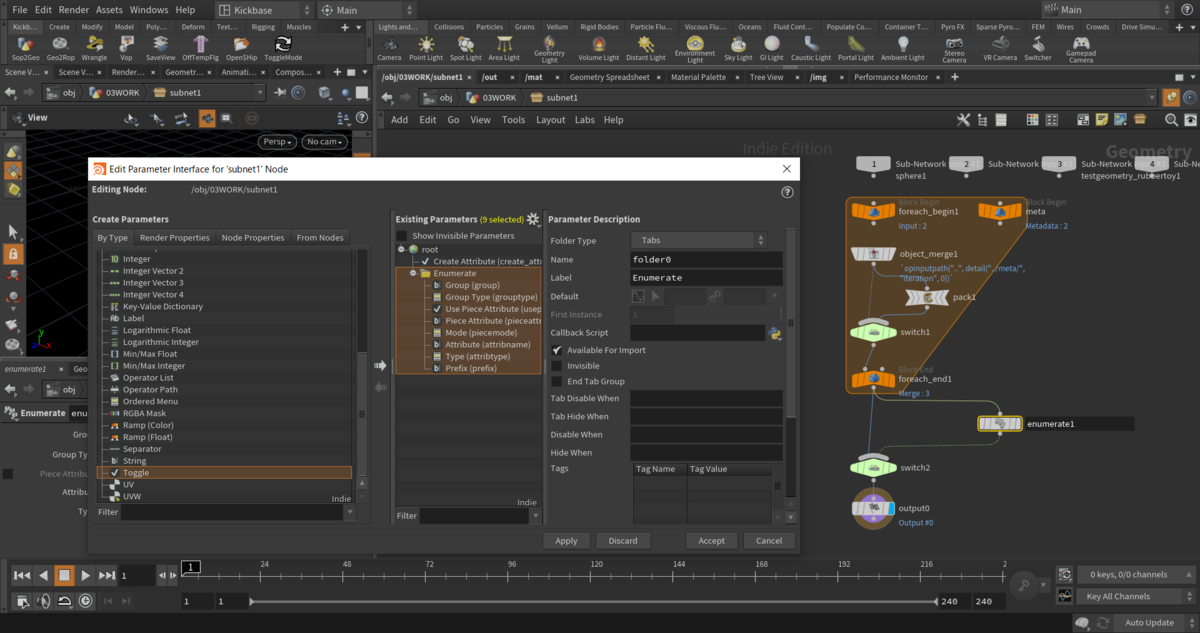Open the Key All Channels dropdown
This screenshot has width=1200, height=633.
click(x=1136, y=596)
